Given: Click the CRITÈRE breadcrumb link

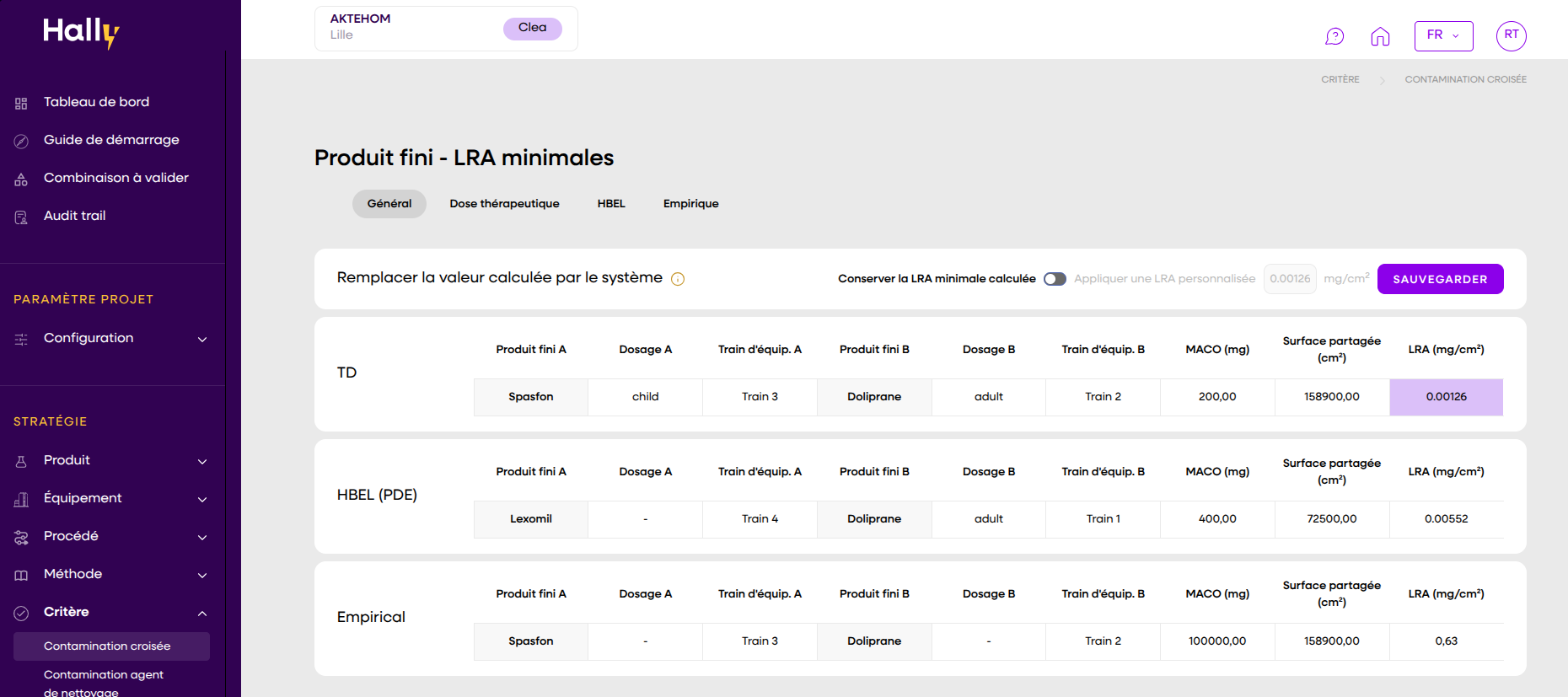Looking at the screenshot, I should tap(1340, 79).
